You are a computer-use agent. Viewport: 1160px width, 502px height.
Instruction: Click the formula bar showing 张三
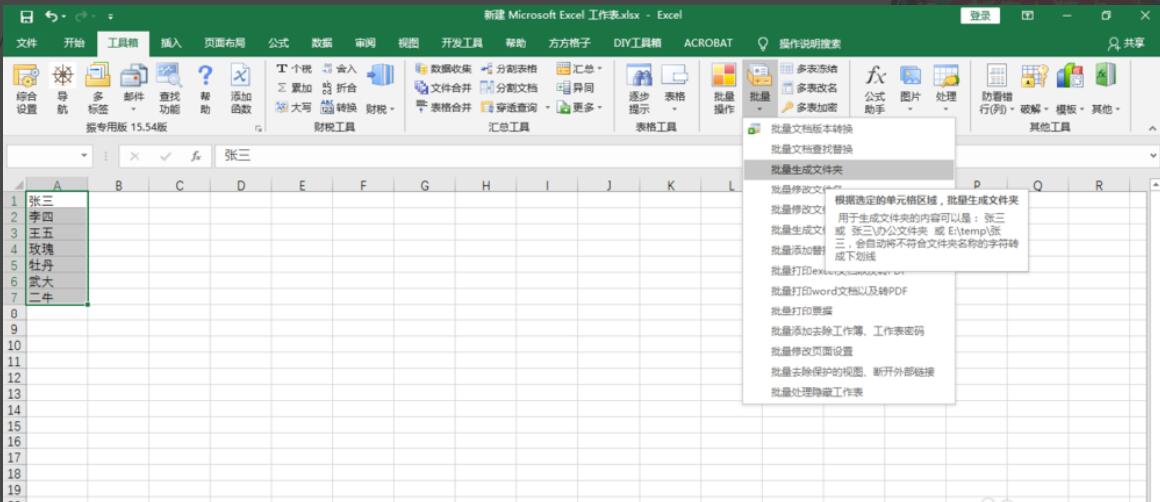(681, 156)
